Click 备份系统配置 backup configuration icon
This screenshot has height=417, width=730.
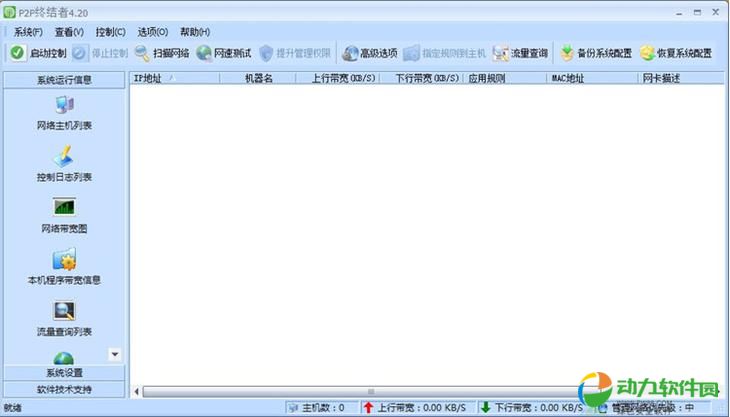(567, 53)
